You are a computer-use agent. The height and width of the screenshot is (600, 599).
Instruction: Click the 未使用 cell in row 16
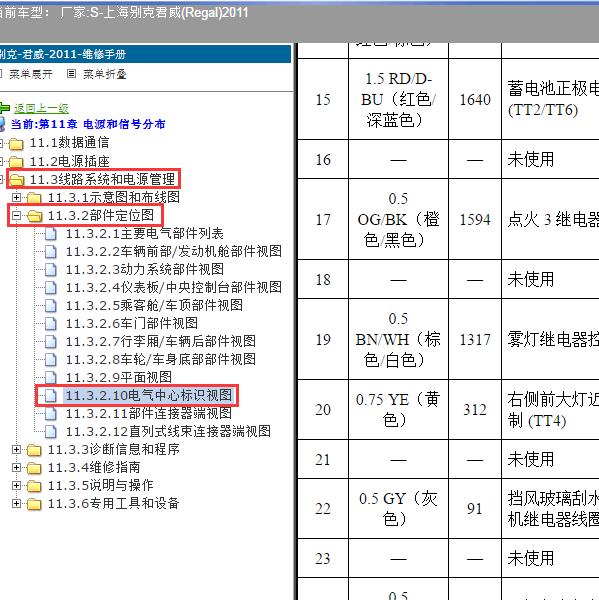(x=550, y=159)
